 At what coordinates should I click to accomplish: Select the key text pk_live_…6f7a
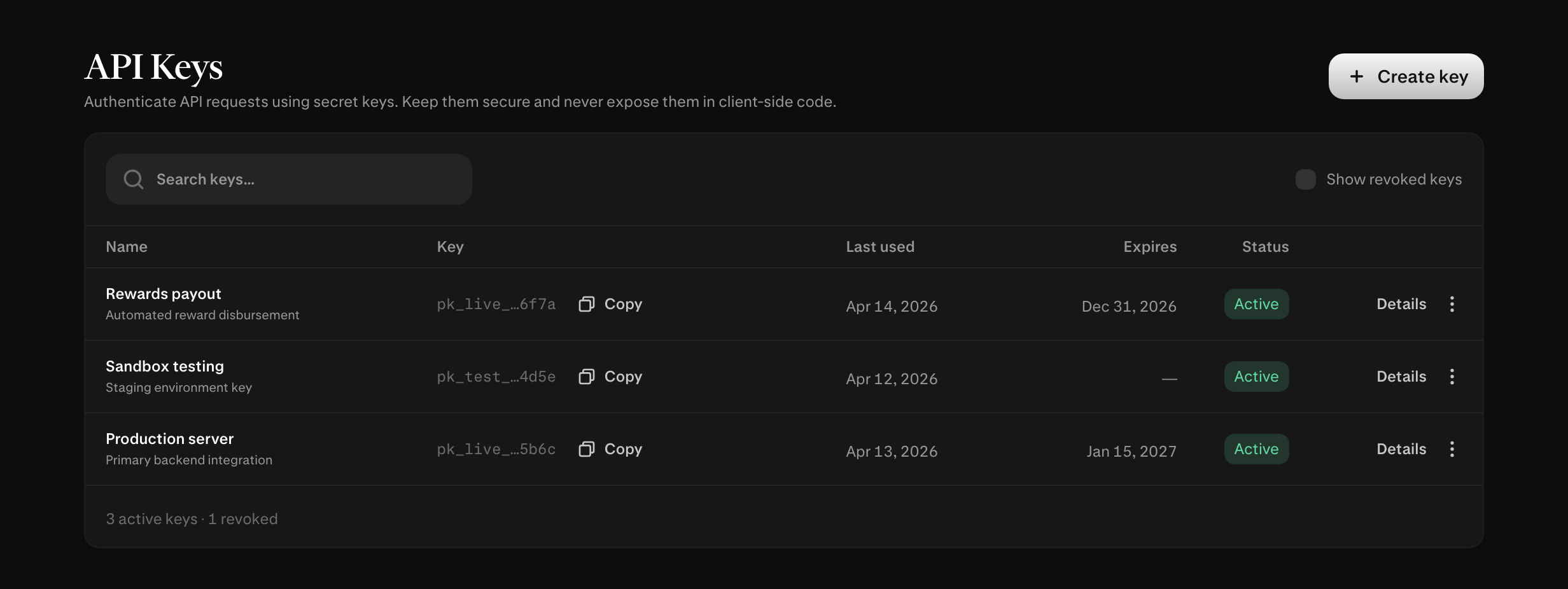pyautogui.click(x=496, y=304)
